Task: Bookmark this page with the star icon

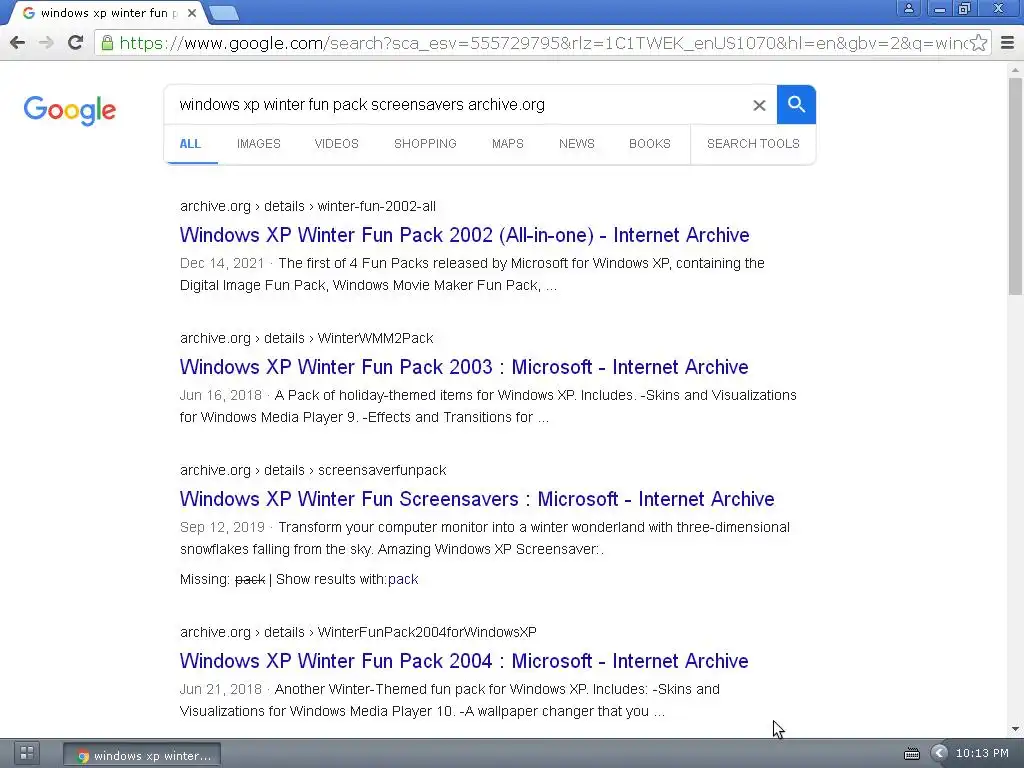Action: (x=978, y=43)
